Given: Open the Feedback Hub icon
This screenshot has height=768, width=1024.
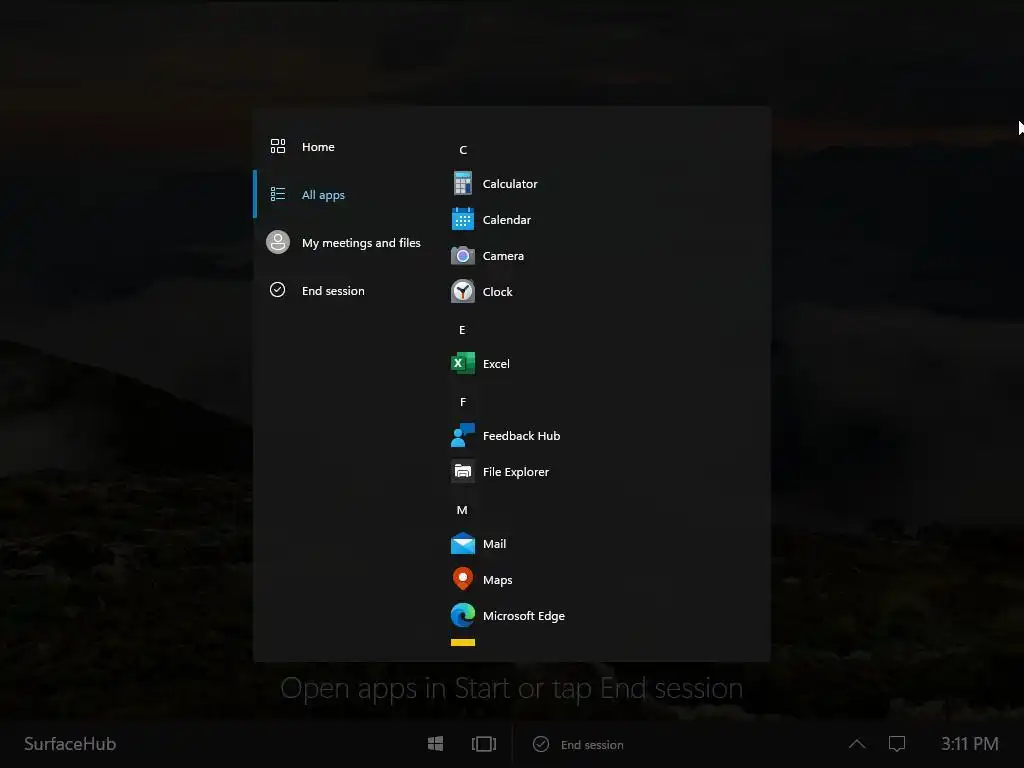Looking at the screenshot, I should click(x=462, y=436).
